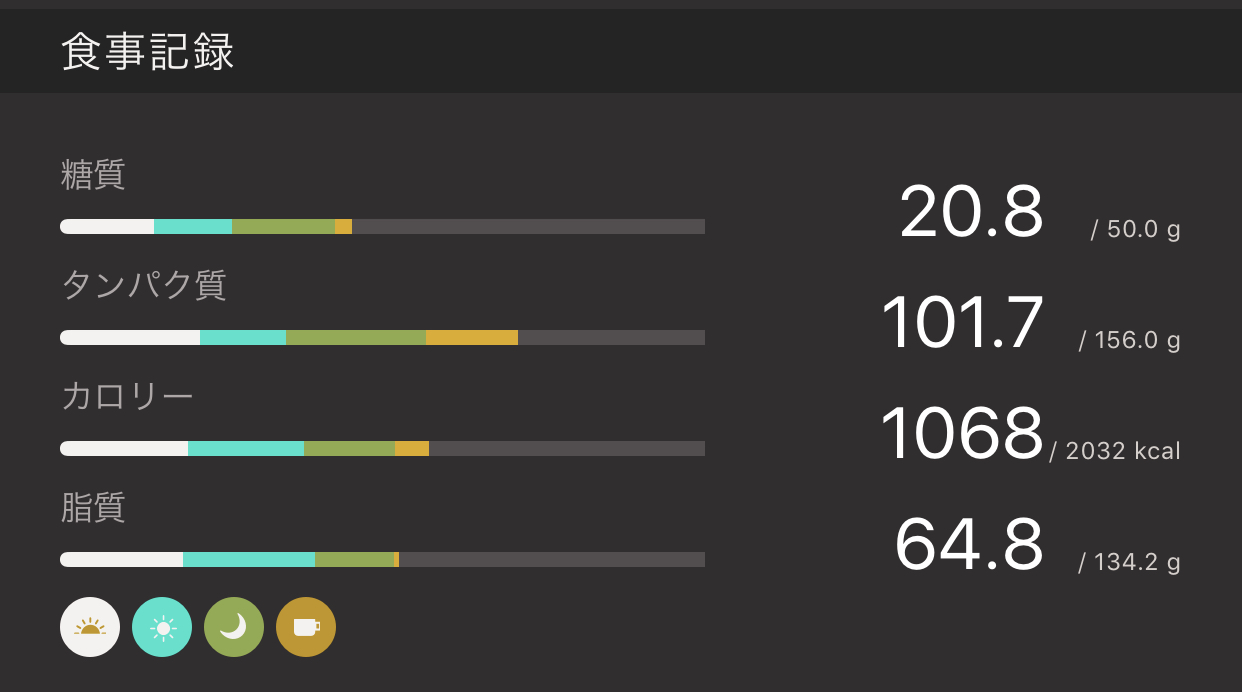Click the 2032 kcal target text
1242x692 pixels.
1116,451
